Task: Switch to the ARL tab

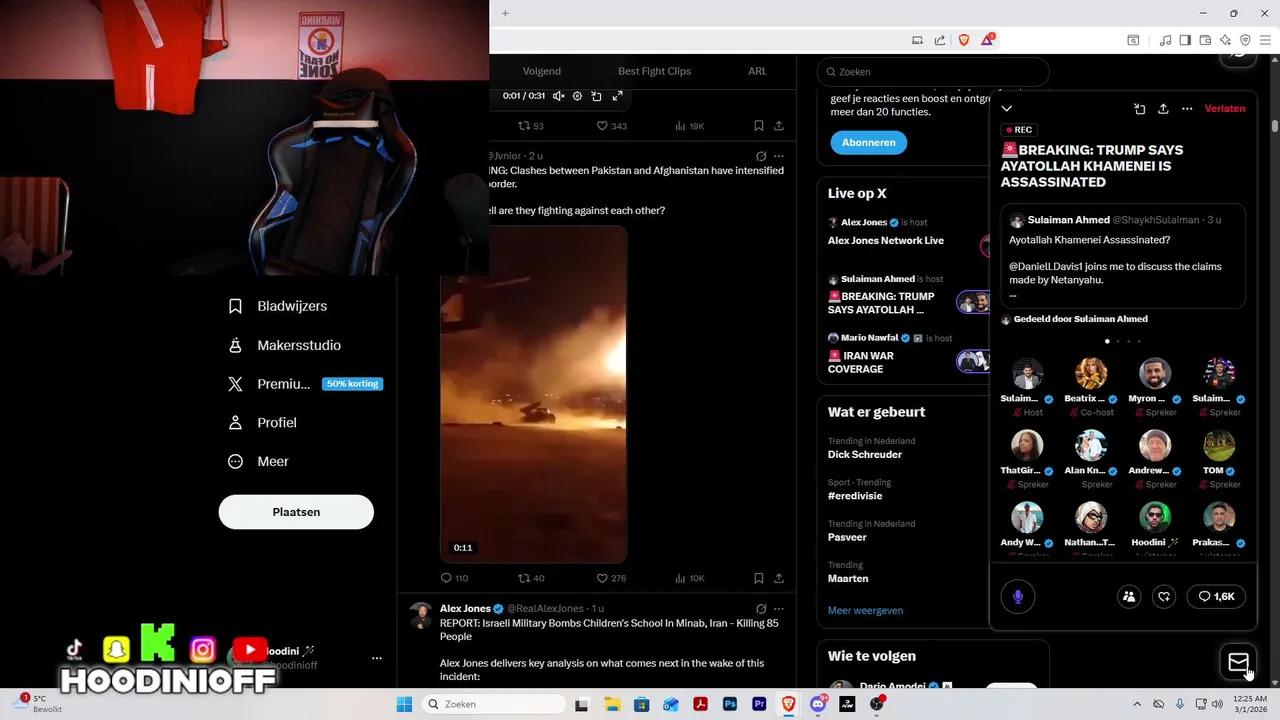Action: pyautogui.click(x=758, y=71)
